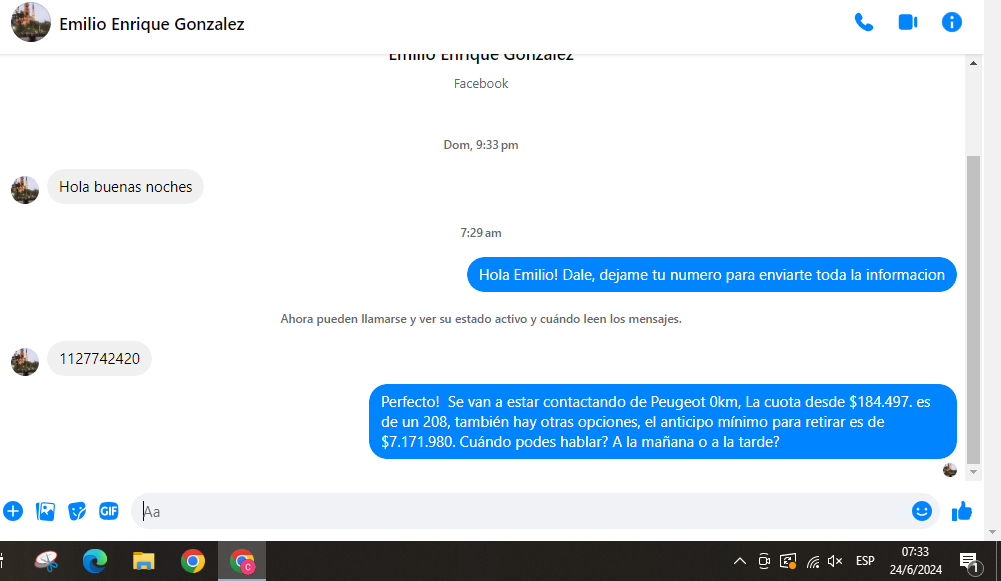Select the Hola Emilio! Dale message bubble
The image size is (1001, 581).
[712, 275]
